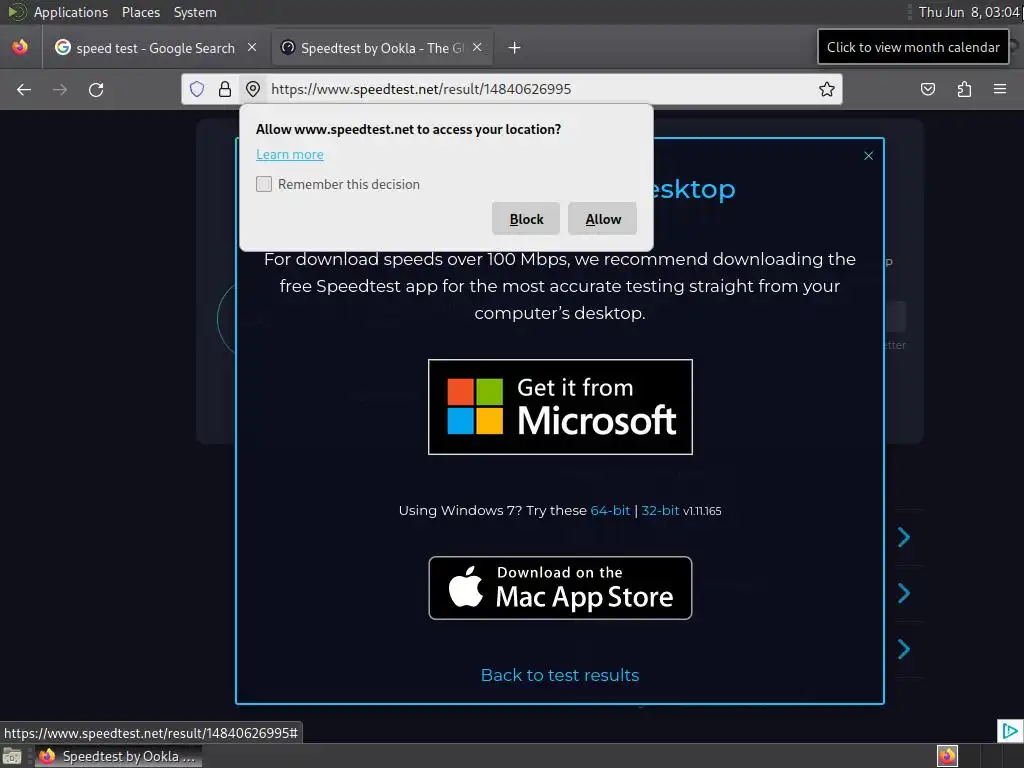Open the Places menu
Viewport: 1024px width, 768px height.
[141, 12]
